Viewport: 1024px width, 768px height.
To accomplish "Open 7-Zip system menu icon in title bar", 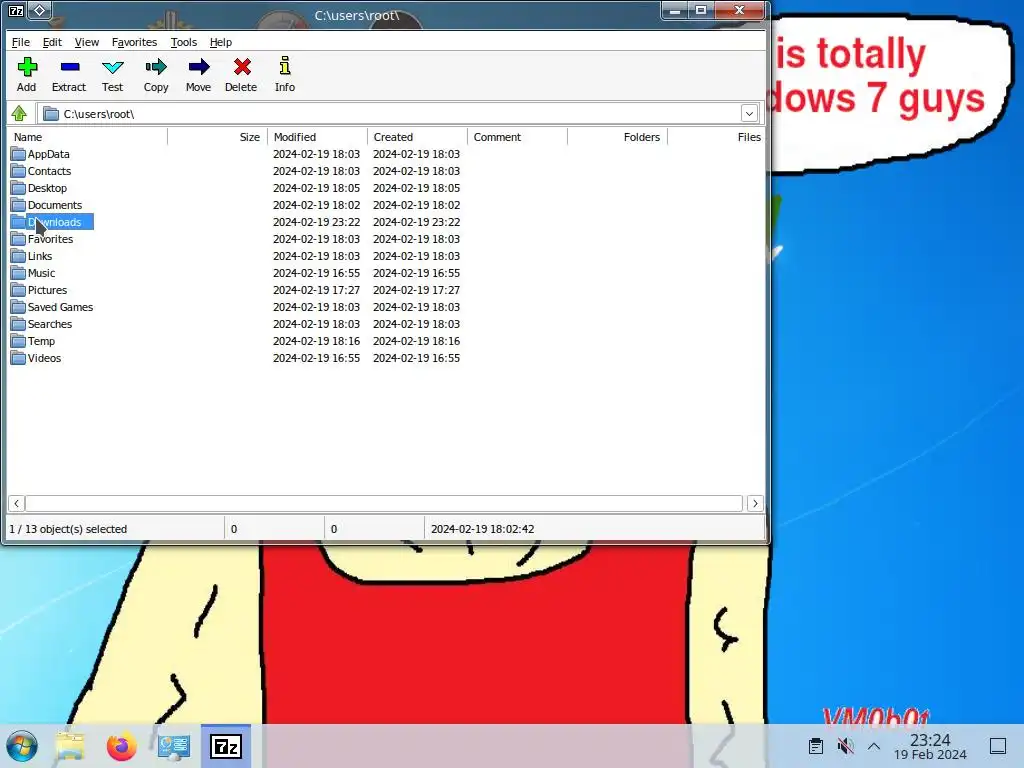I will click(16, 10).
